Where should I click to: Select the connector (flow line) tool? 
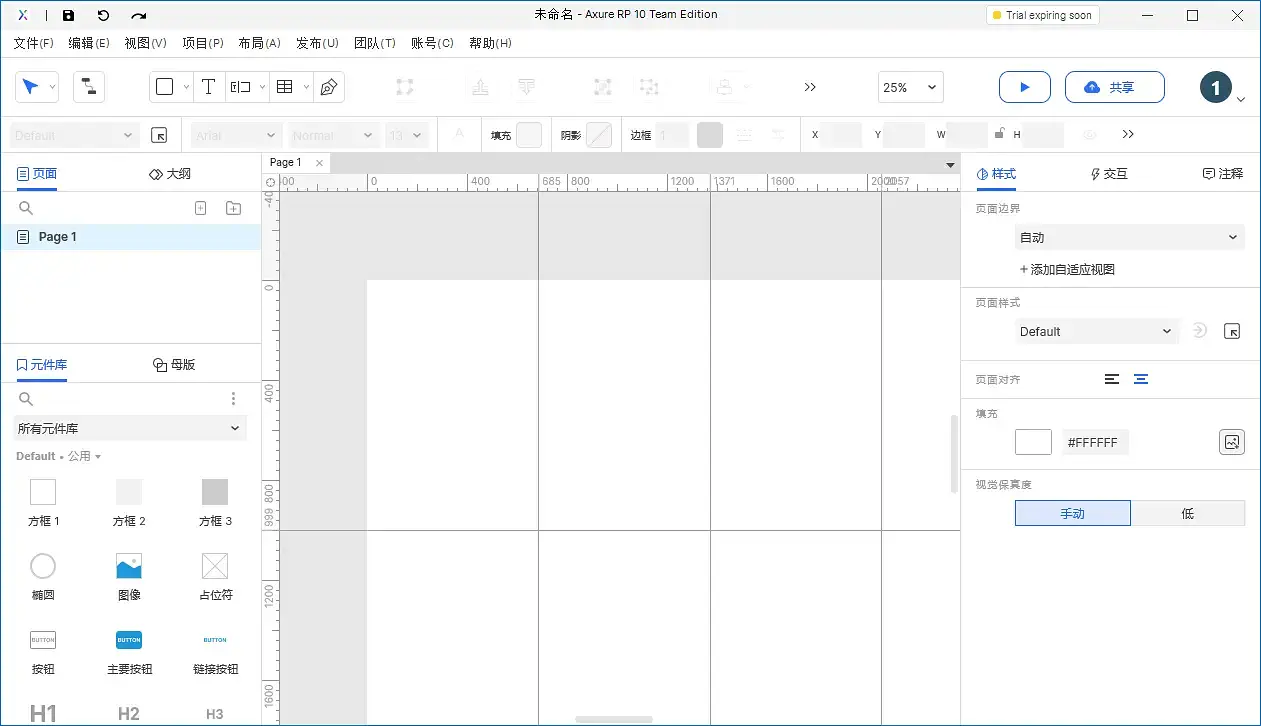pos(89,87)
